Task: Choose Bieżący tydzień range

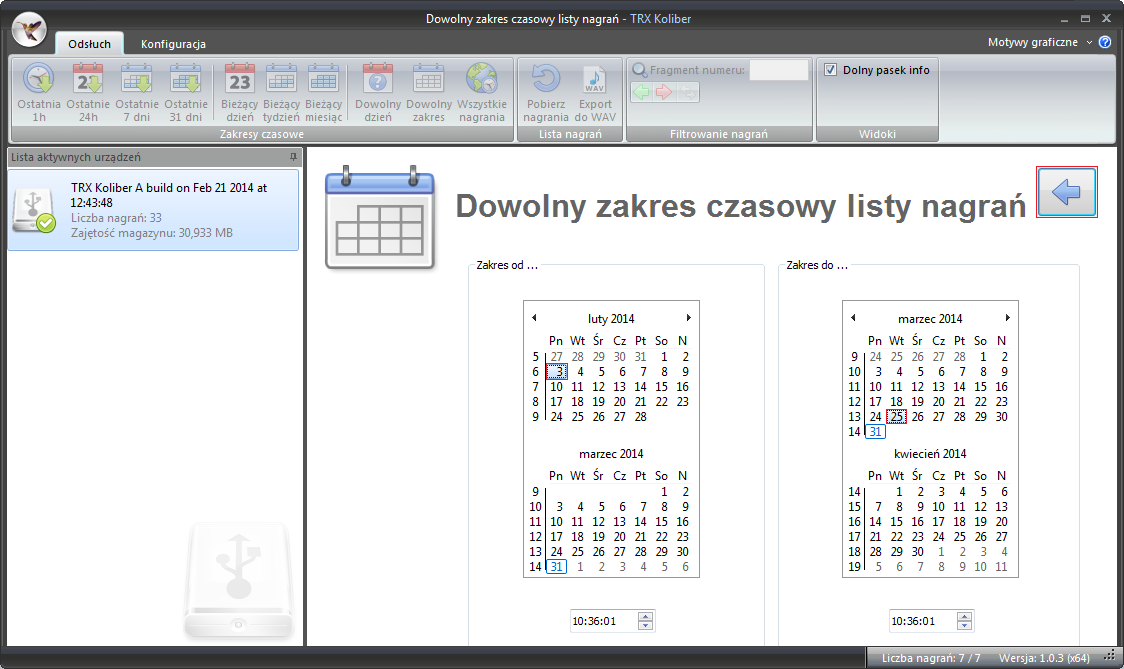Action: click(x=281, y=92)
